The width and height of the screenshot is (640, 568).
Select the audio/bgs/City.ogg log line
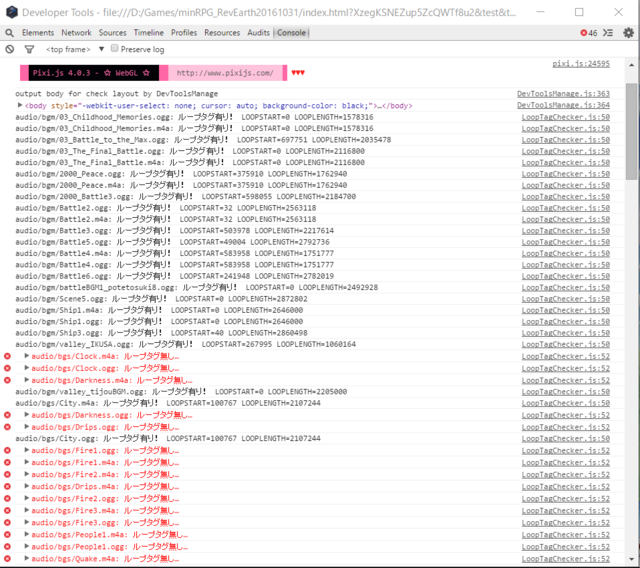(x=168, y=439)
